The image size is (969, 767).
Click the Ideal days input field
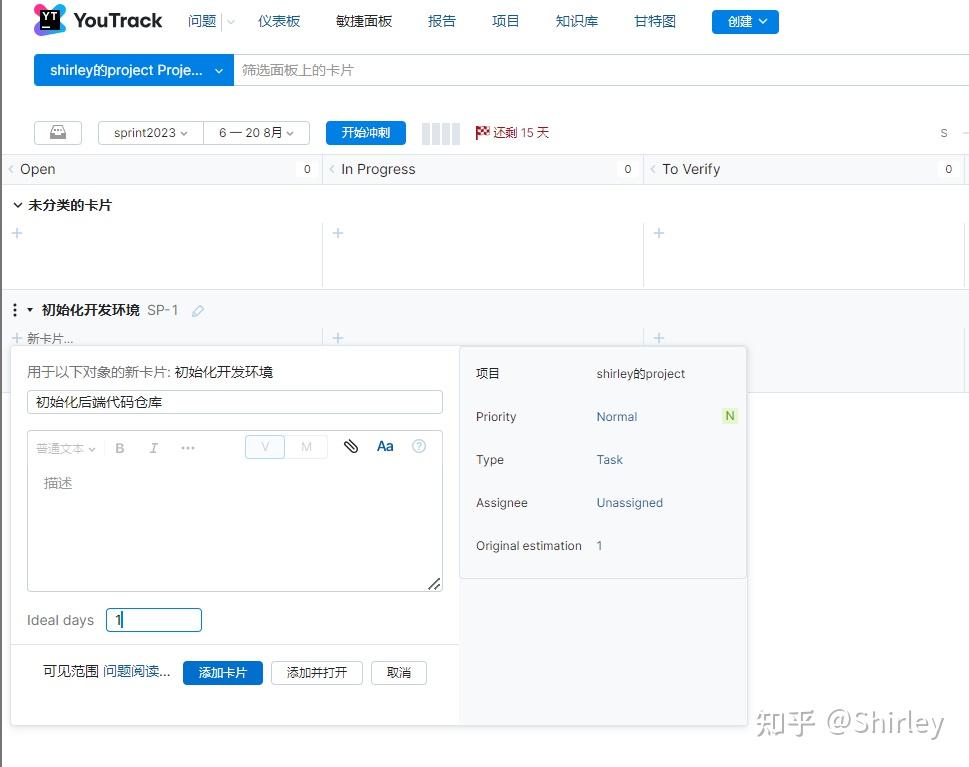pyautogui.click(x=153, y=620)
